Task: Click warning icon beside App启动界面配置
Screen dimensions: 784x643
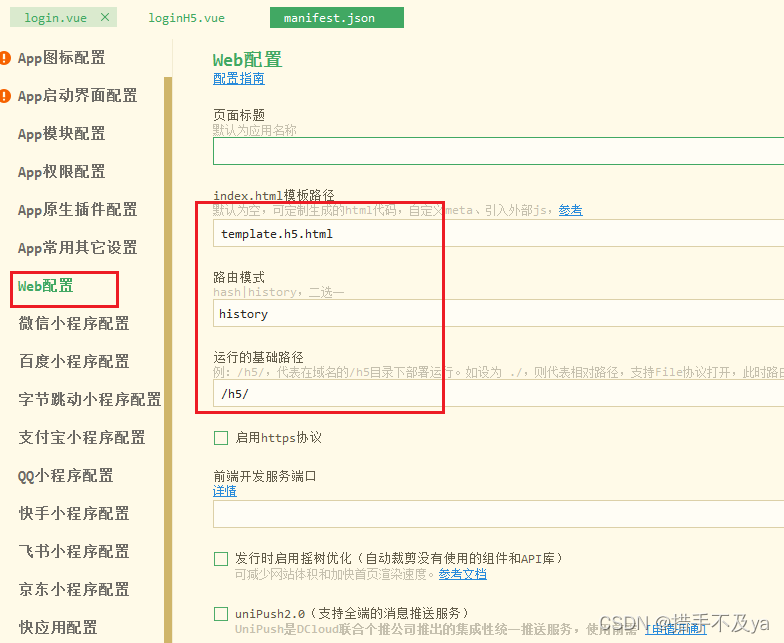Action: pos(6,96)
